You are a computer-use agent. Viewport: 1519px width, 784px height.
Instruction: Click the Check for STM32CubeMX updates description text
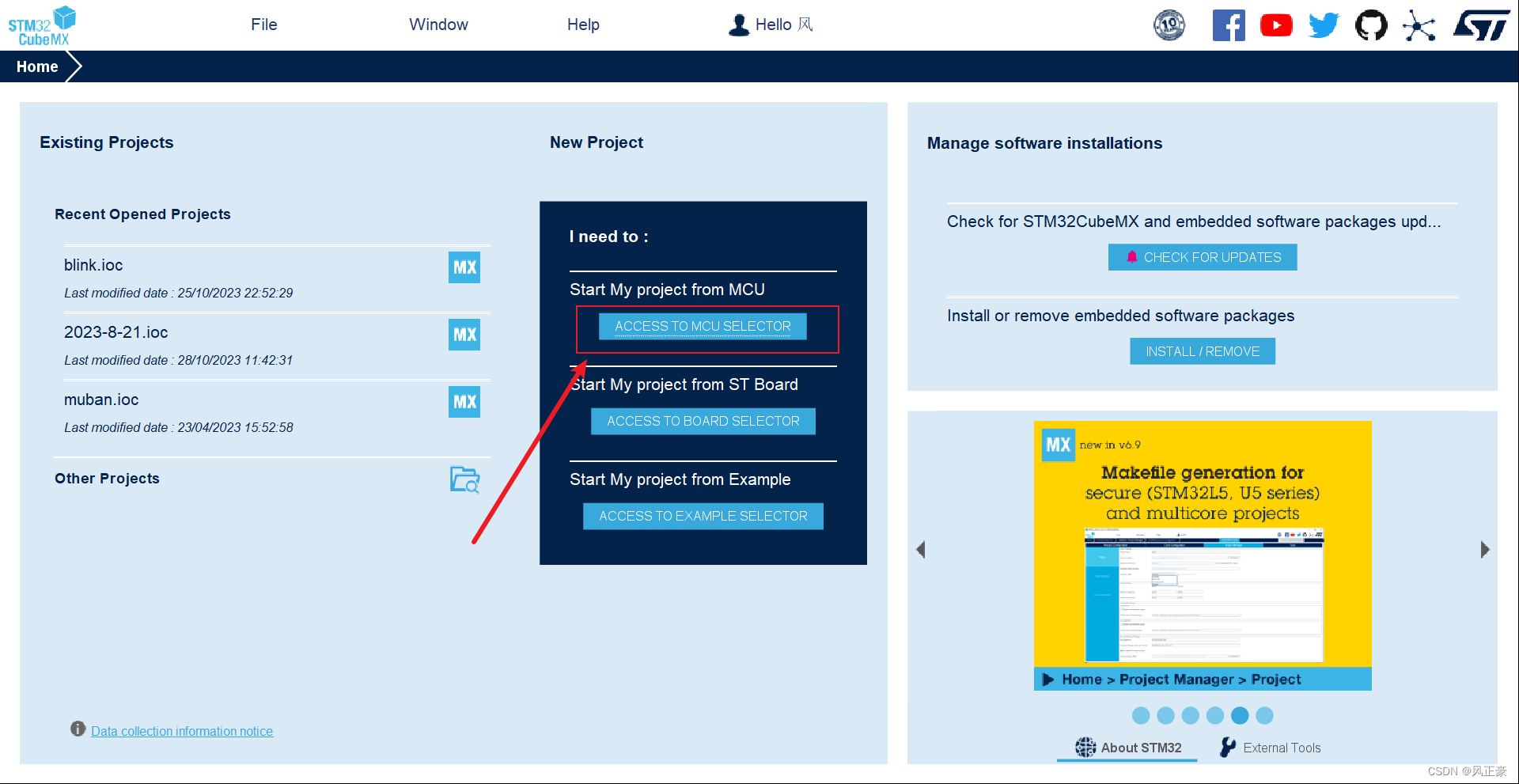[x=1193, y=222]
